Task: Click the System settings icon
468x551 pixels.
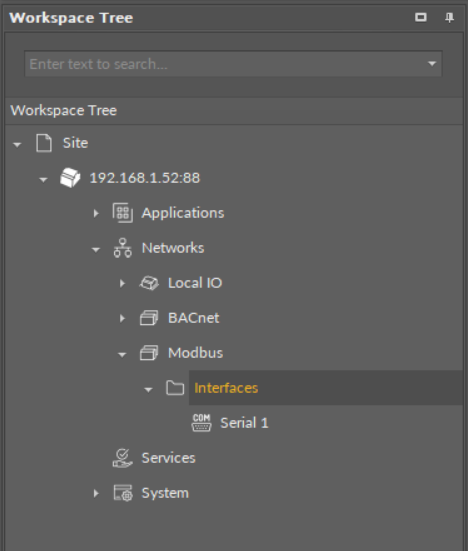Action: [123, 493]
